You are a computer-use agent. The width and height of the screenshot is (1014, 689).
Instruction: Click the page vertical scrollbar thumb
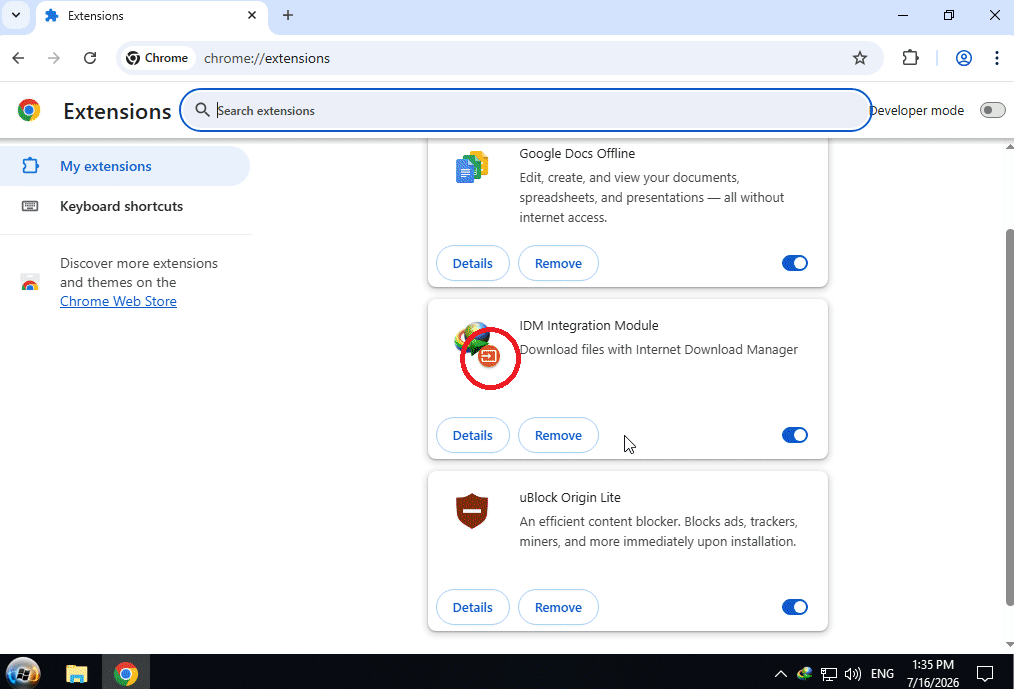[1009, 417]
